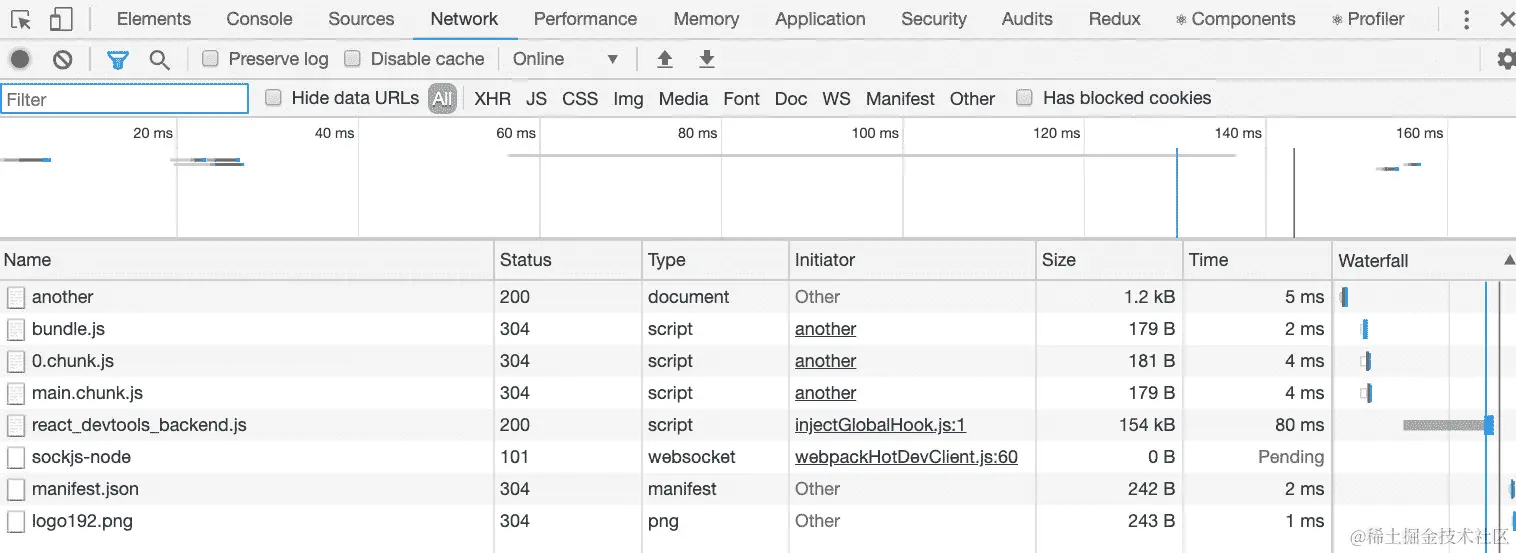Switch to the Security tab
The image size is (1516, 553).
934,19
